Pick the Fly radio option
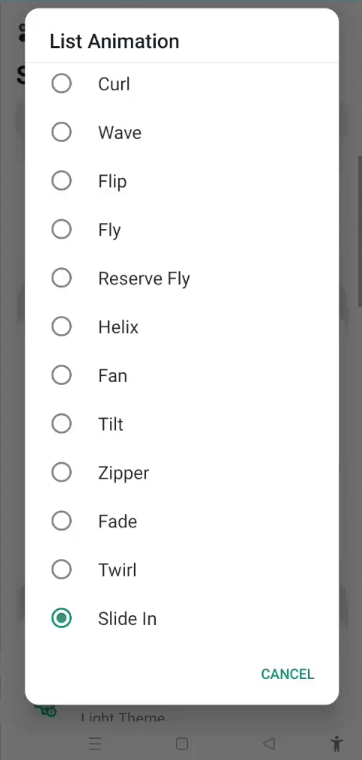The height and width of the screenshot is (760, 362). point(62,229)
